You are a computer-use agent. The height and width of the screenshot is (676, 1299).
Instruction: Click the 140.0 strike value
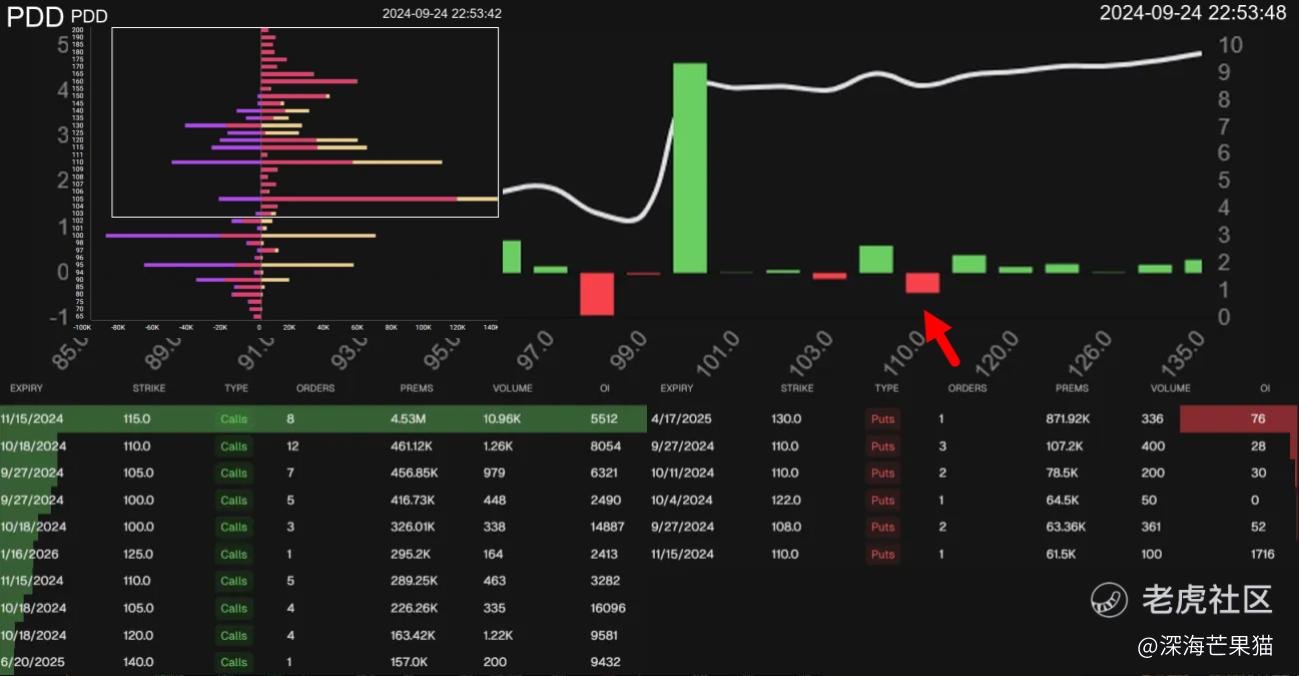(x=138, y=662)
